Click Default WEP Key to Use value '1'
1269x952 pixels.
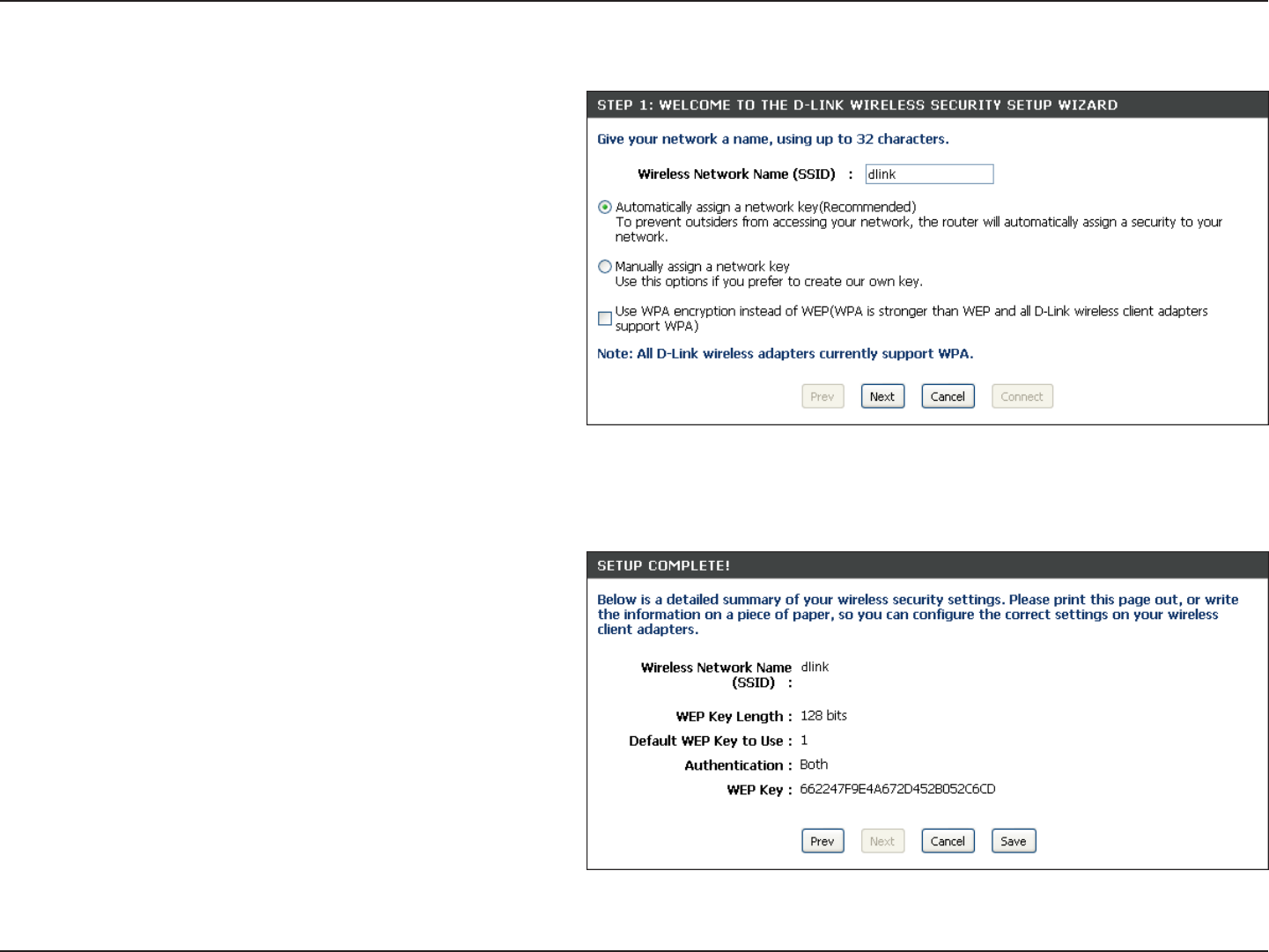[x=804, y=741]
